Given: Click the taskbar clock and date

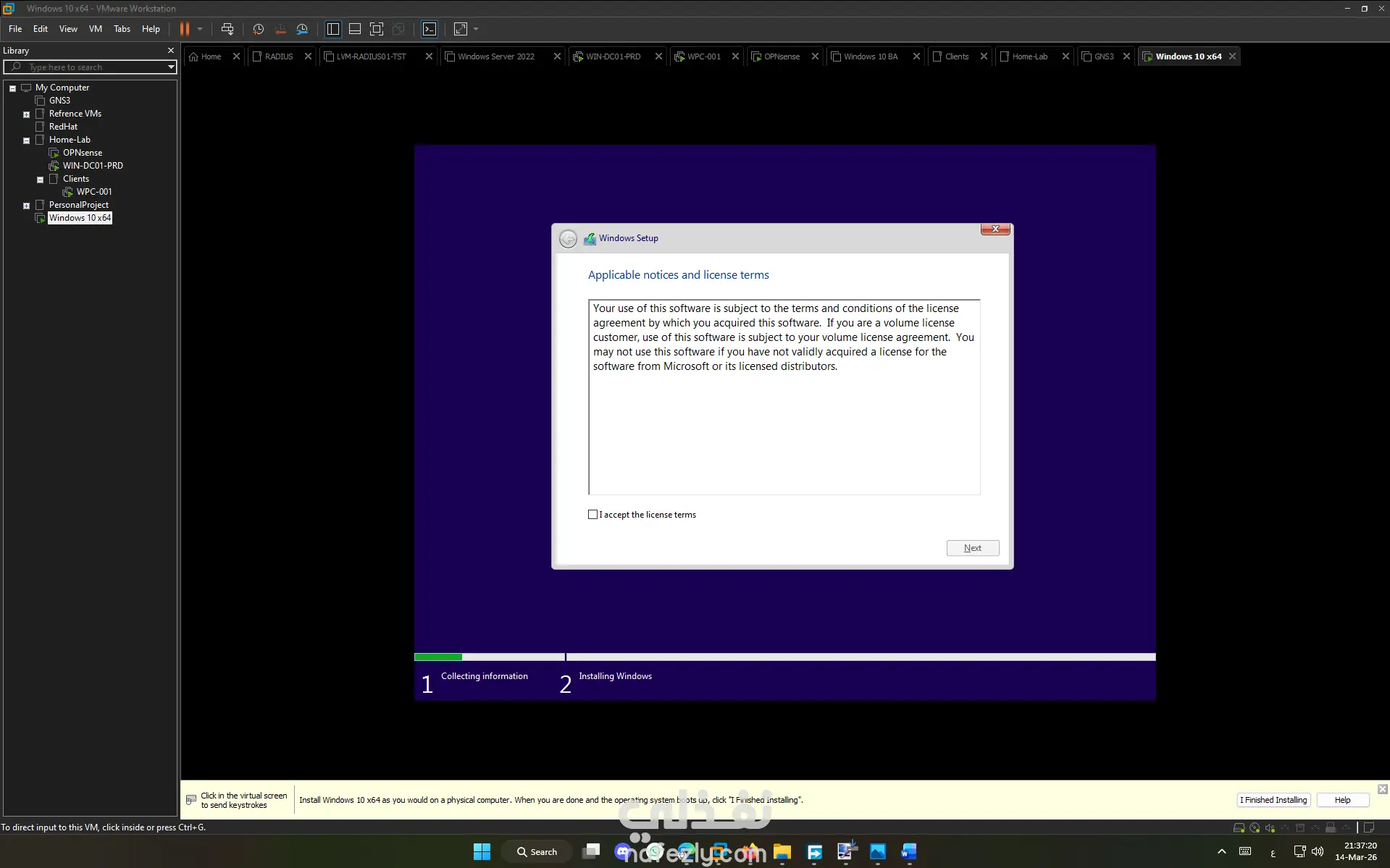Looking at the screenshot, I should [1356, 851].
